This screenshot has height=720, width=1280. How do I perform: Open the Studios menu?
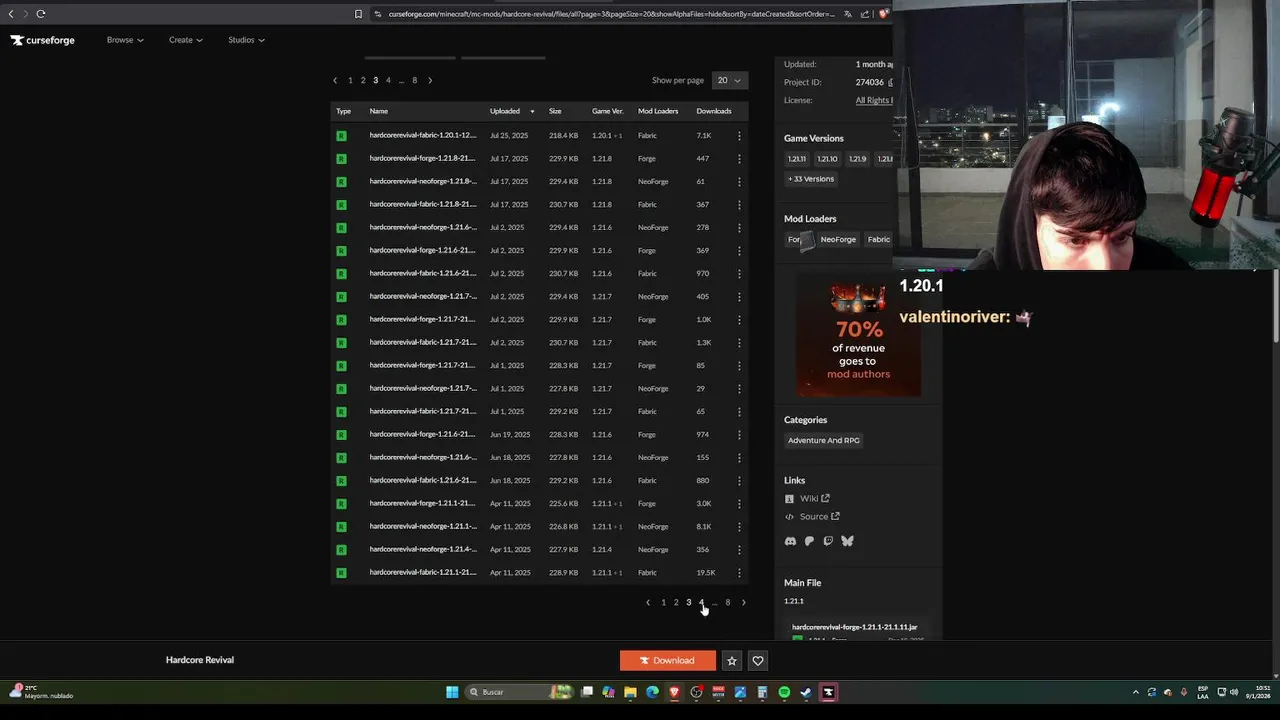click(246, 40)
